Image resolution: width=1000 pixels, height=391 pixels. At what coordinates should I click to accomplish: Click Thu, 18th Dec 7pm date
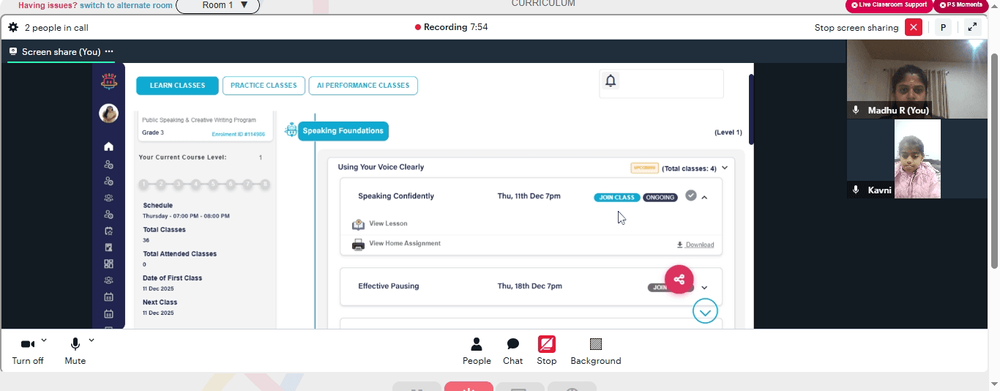(530, 286)
